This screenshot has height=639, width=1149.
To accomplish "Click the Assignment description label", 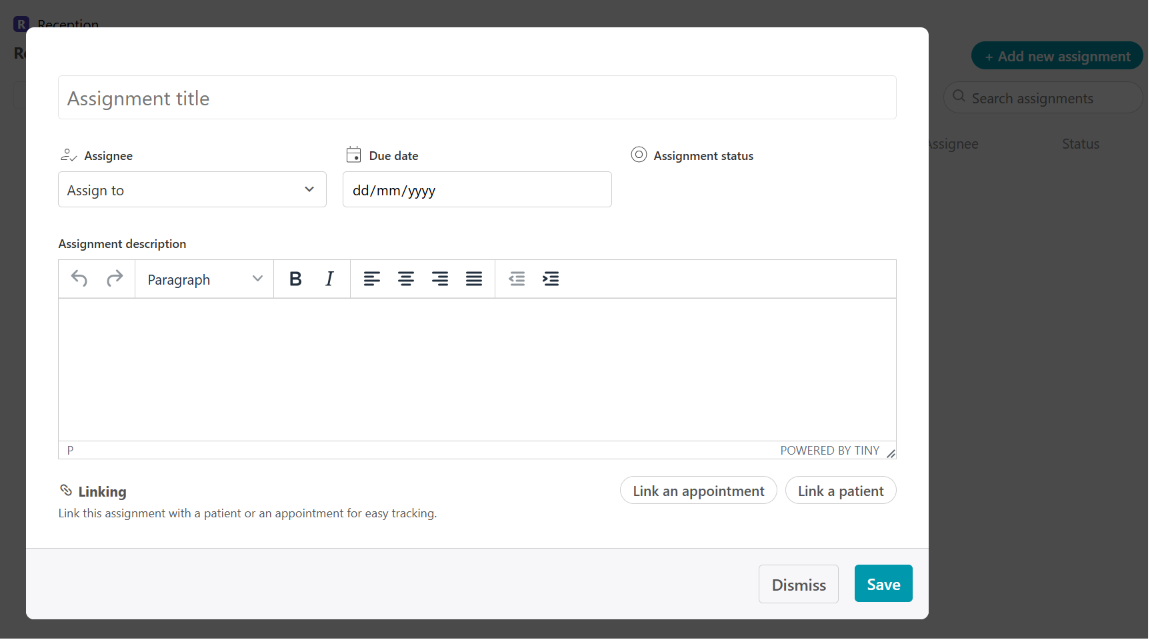I will pyautogui.click(x=122, y=243).
